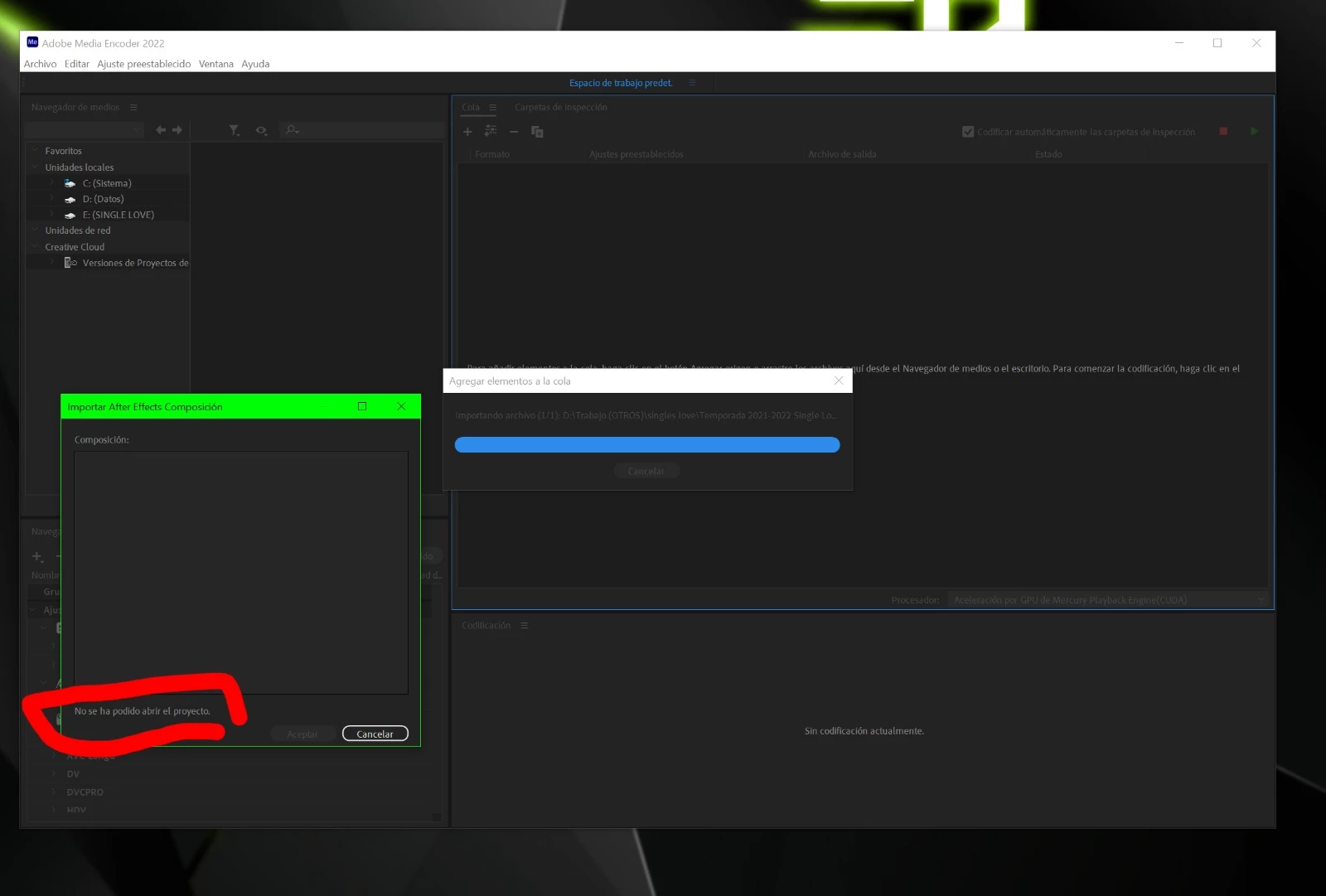Go back in media browser navigation
Viewport: 1326px width, 896px height.
pyautogui.click(x=161, y=130)
